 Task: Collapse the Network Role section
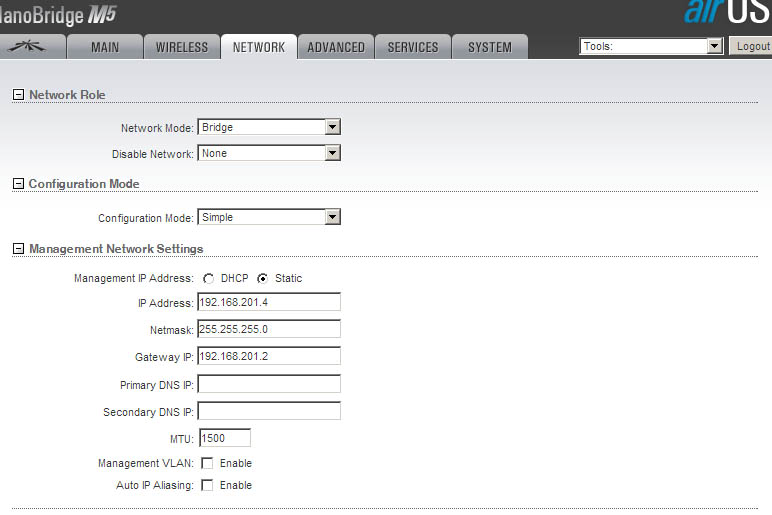tap(18, 95)
